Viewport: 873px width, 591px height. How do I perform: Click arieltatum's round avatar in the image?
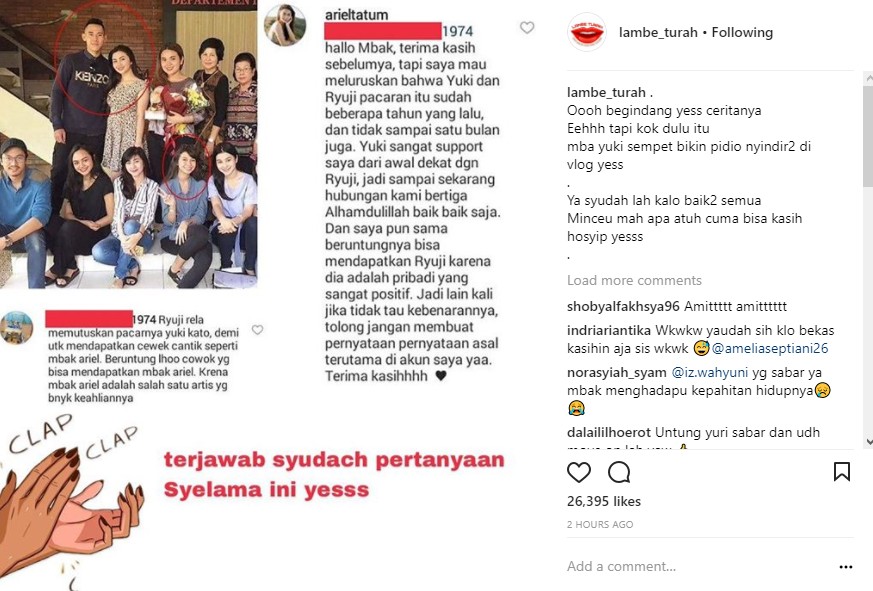pos(285,25)
